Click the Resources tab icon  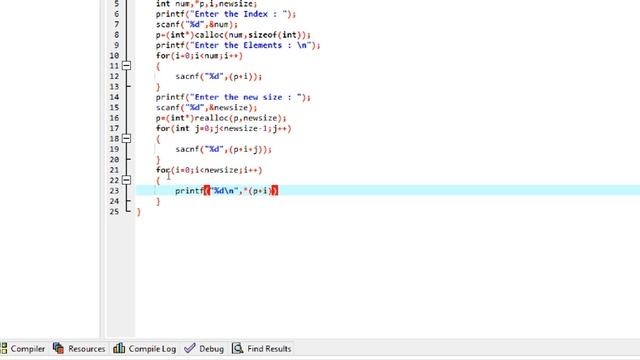pyautogui.click(x=58, y=348)
